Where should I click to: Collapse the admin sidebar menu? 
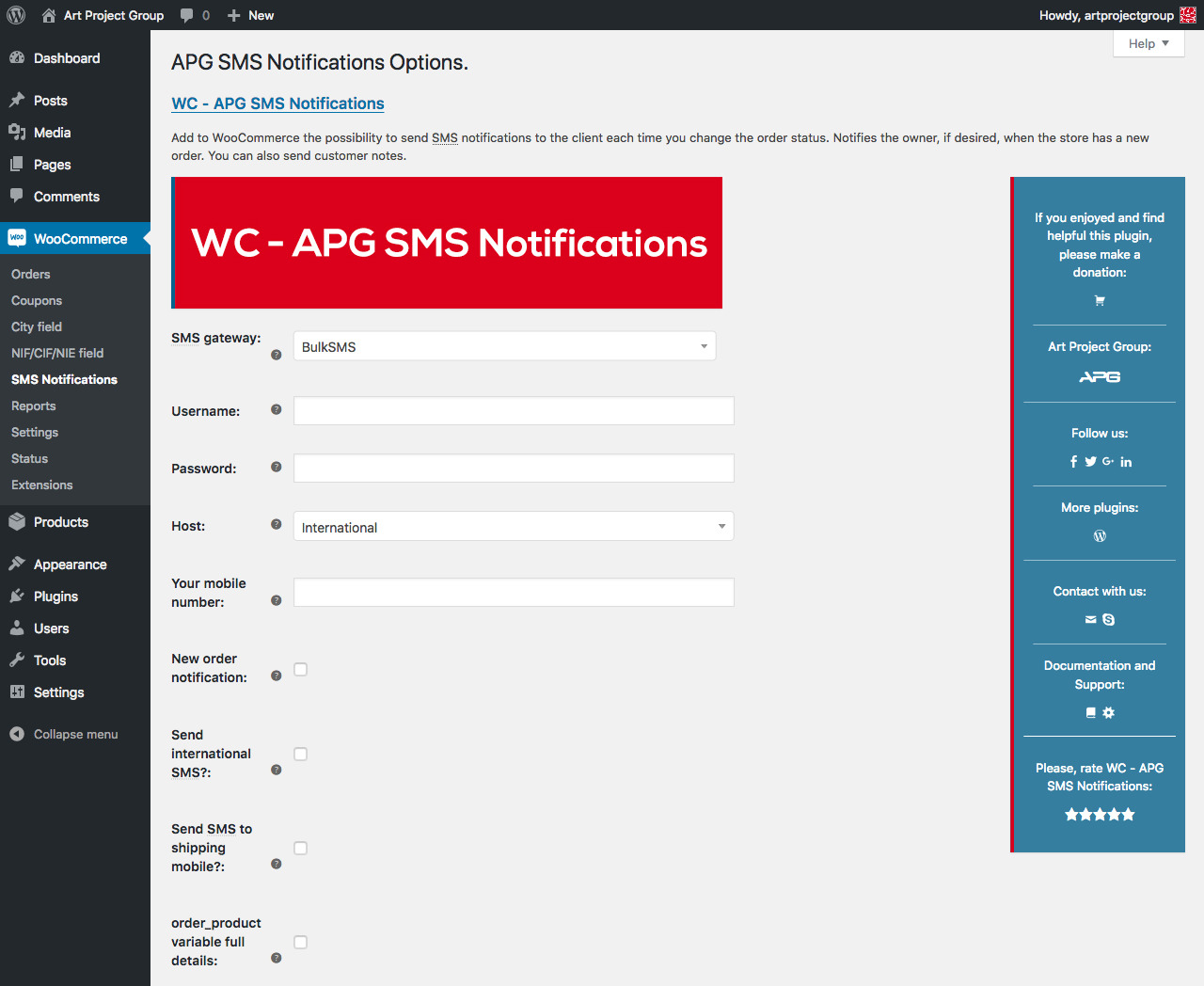[75, 734]
